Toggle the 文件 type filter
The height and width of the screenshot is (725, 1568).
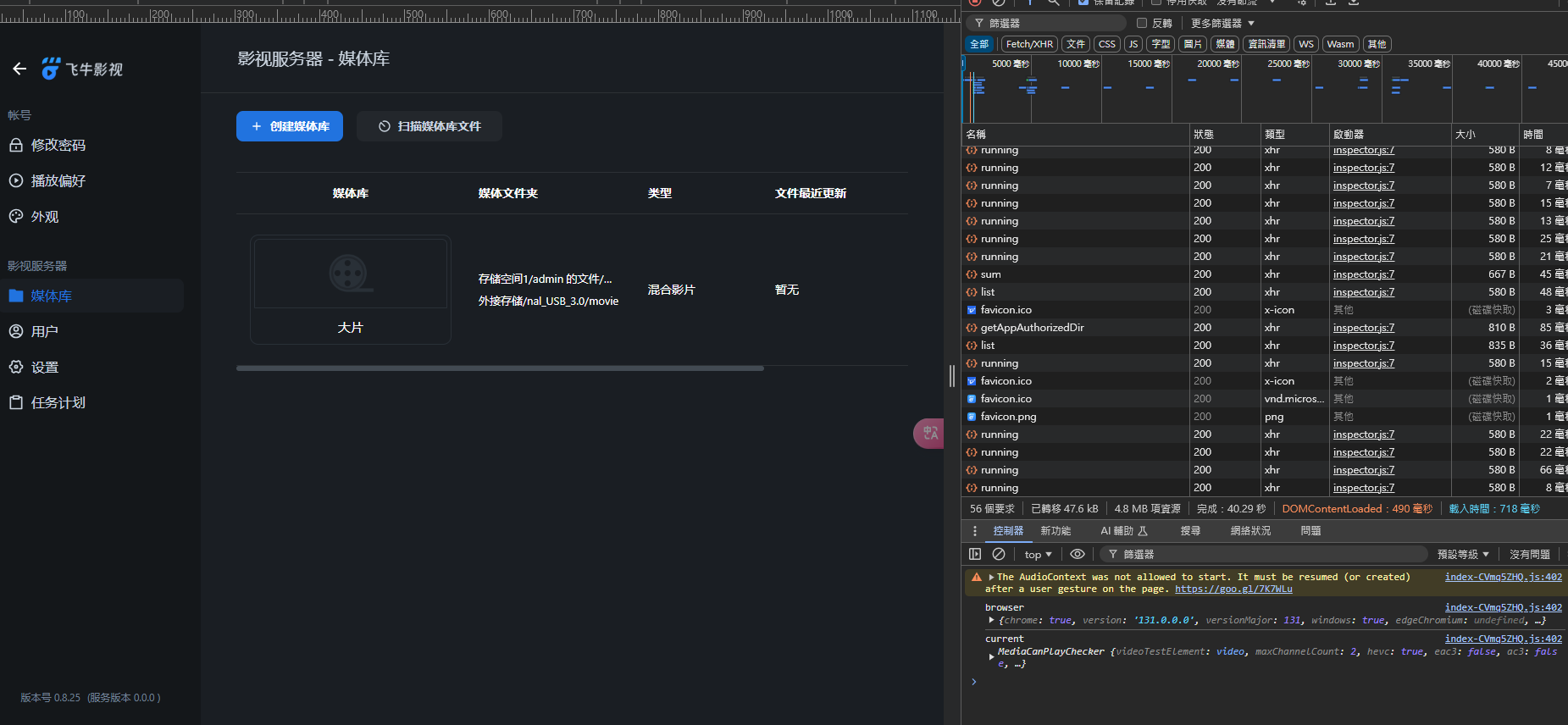[x=1076, y=44]
